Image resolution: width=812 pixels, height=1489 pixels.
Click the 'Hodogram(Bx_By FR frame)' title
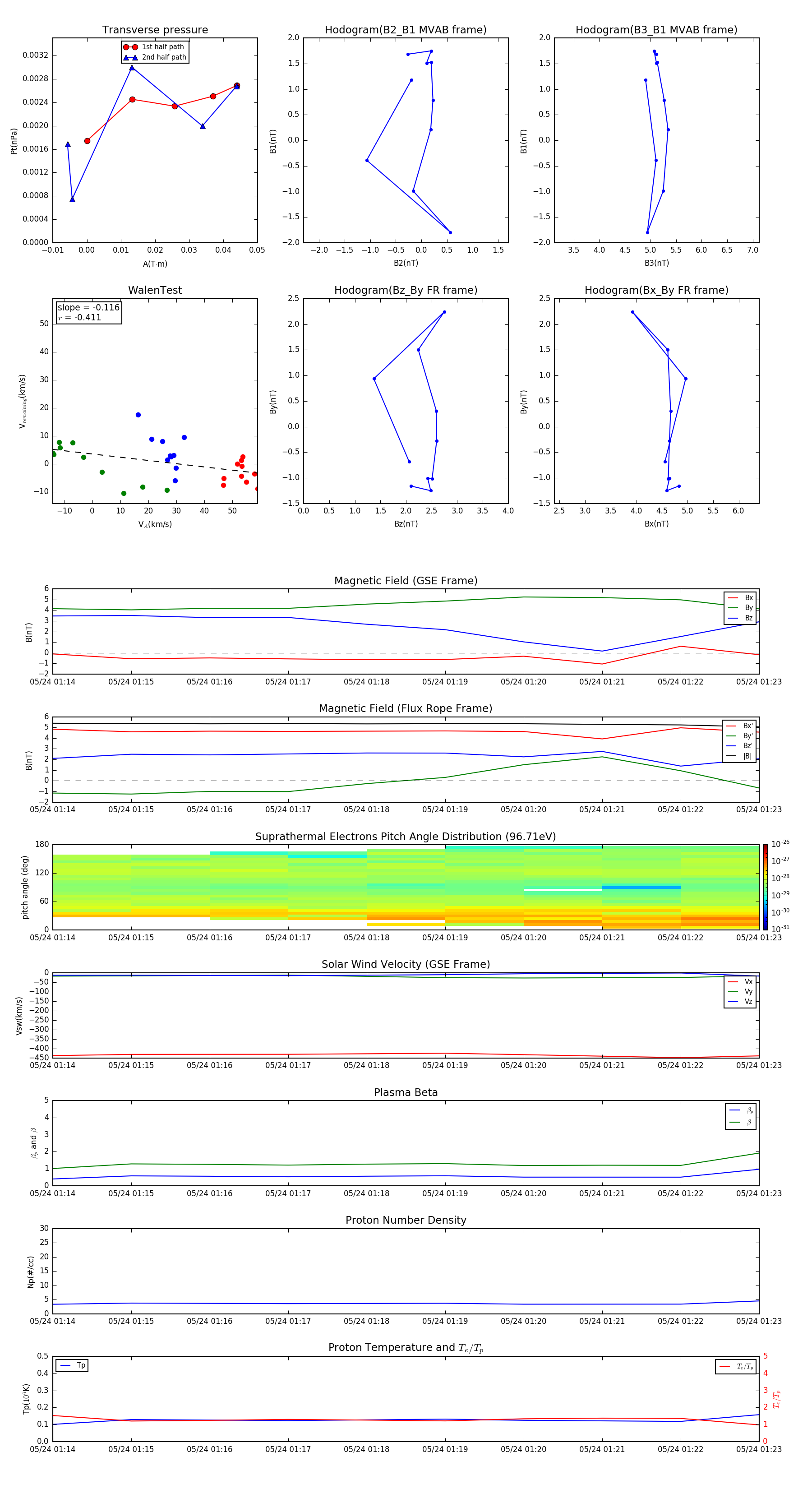pyautogui.click(x=656, y=290)
